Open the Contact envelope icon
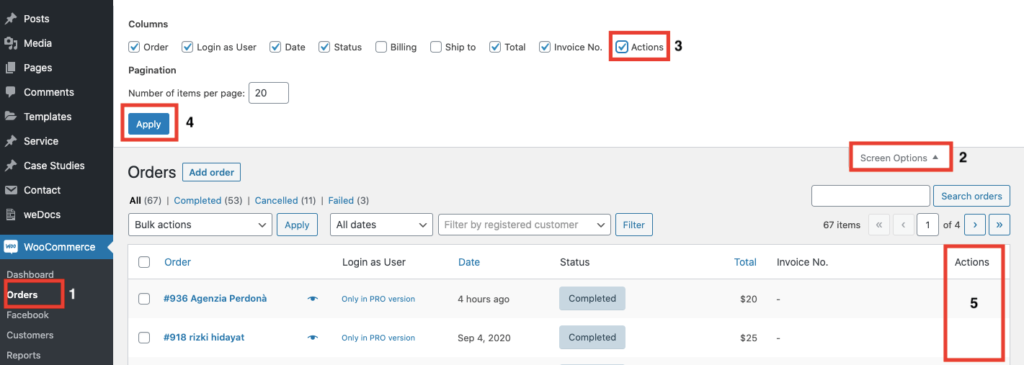This screenshot has height=365, width=1024. coord(10,190)
